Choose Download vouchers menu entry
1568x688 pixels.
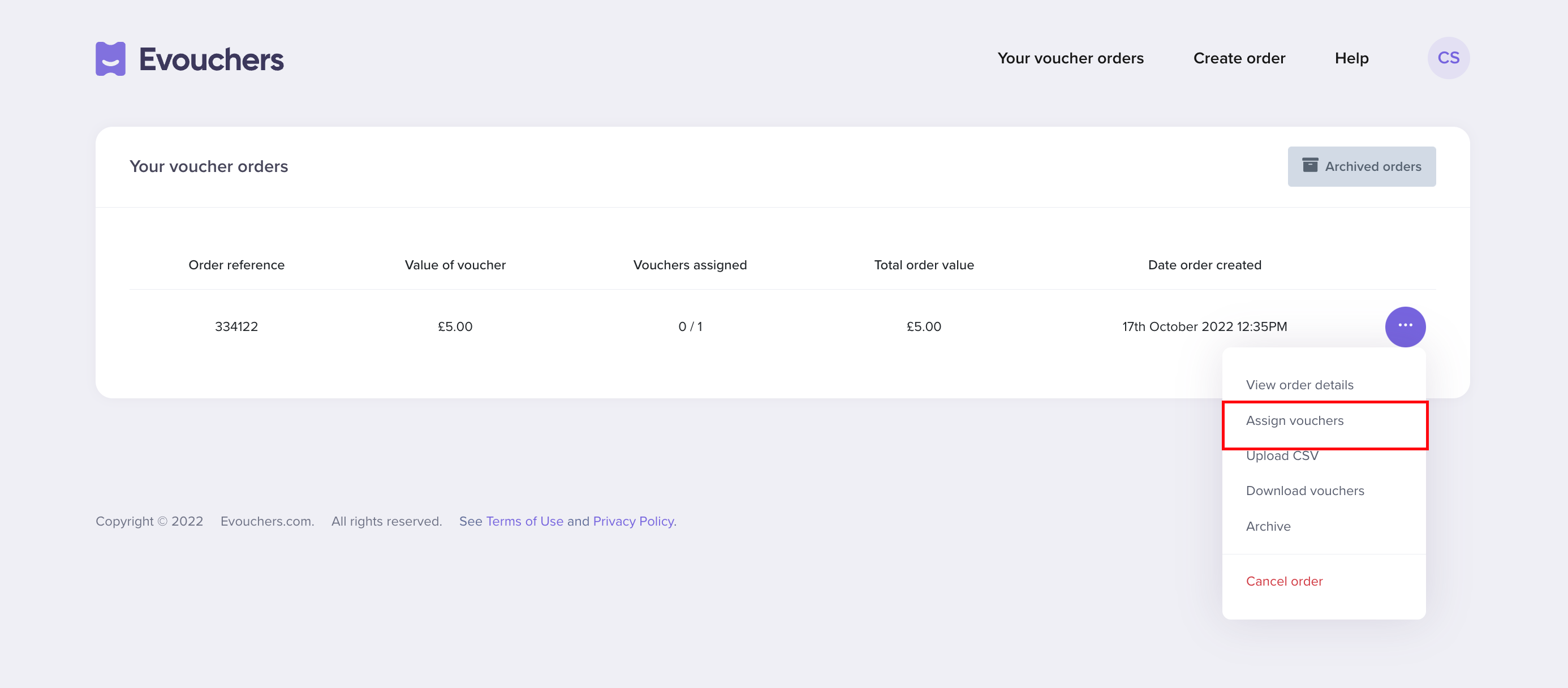click(1304, 491)
